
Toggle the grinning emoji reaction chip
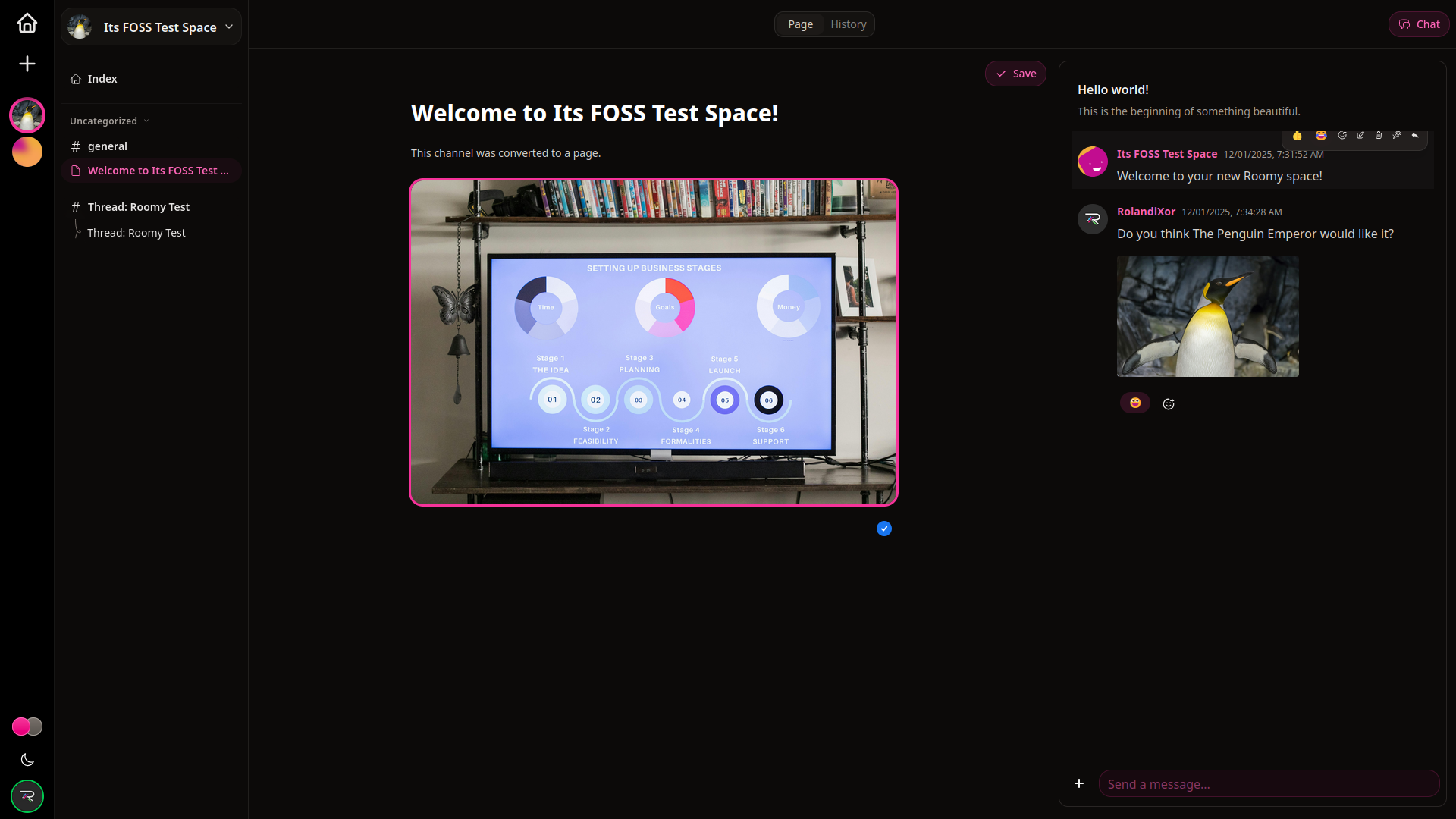point(1135,403)
